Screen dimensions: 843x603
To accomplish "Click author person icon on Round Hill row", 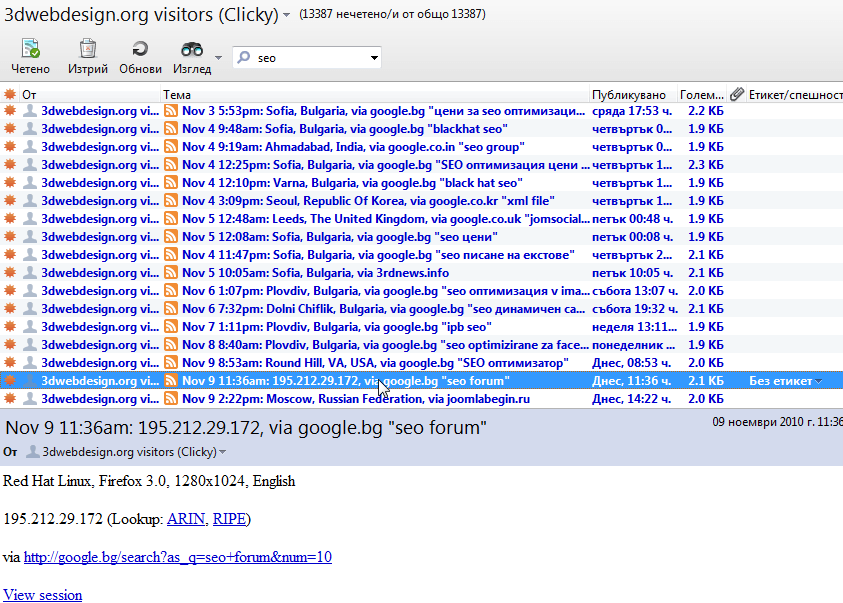I will point(31,363).
